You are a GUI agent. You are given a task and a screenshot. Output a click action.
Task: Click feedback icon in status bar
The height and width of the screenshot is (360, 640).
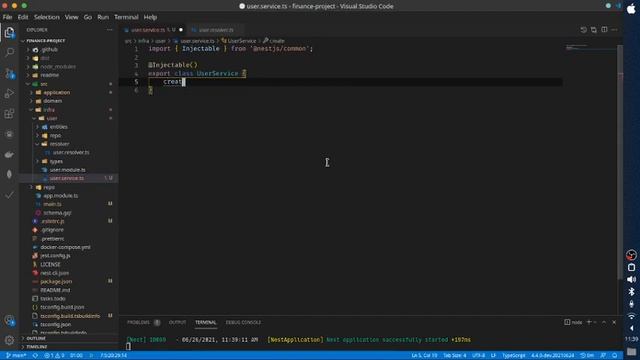[603, 356]
